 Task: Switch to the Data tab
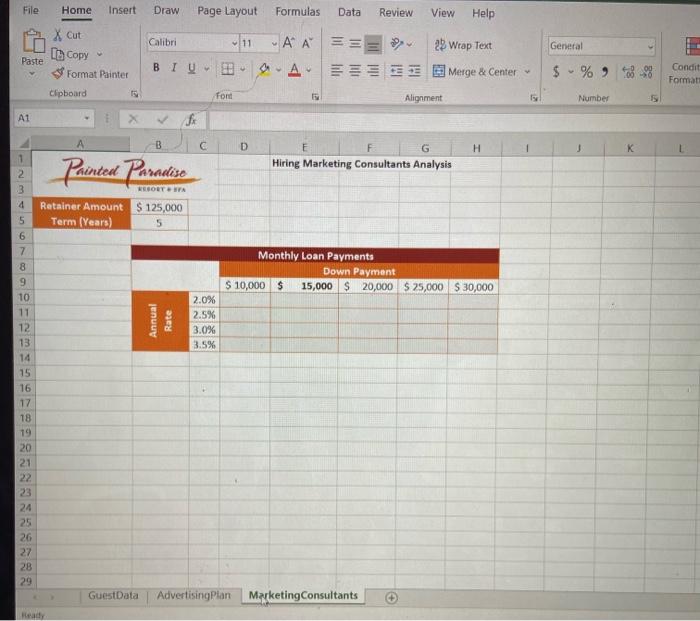point(349,12)
